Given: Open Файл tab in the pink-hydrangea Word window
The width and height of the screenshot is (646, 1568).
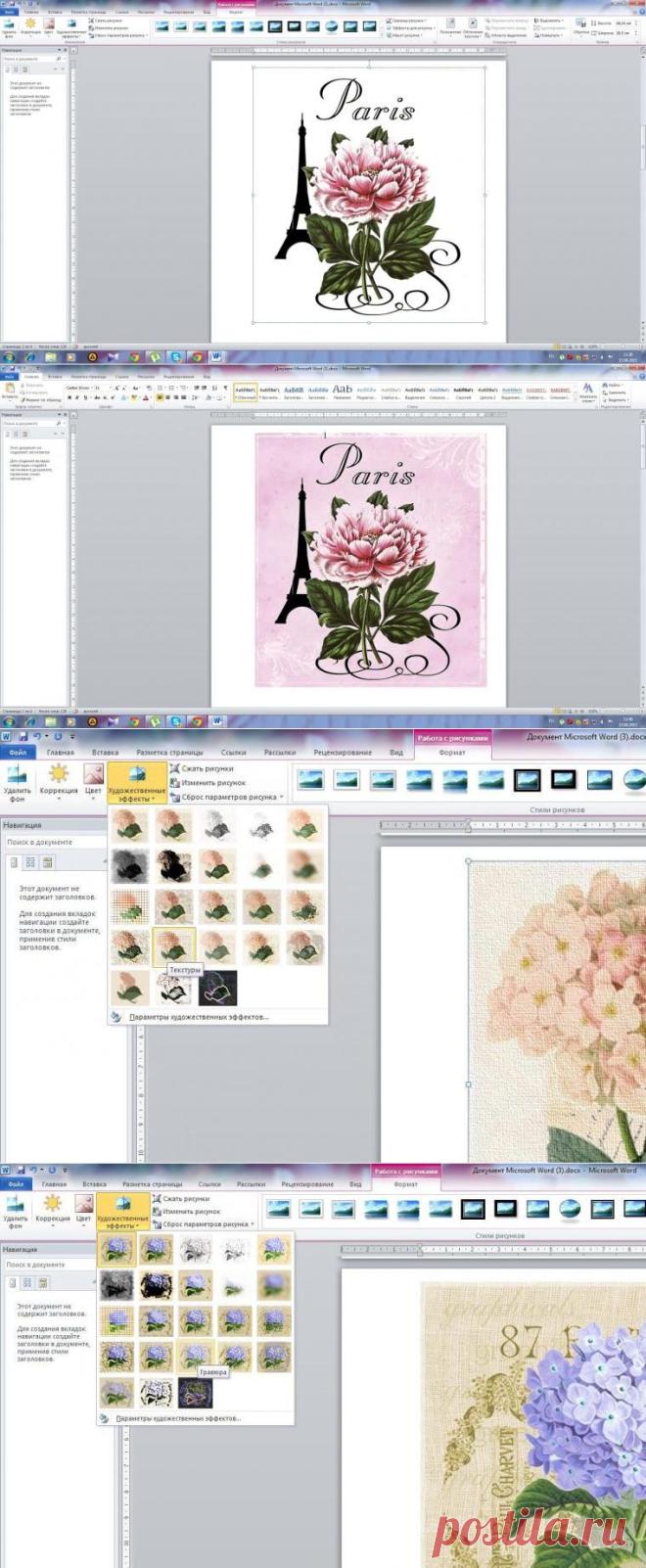Looking at the screenshot, I should [19, 753].
